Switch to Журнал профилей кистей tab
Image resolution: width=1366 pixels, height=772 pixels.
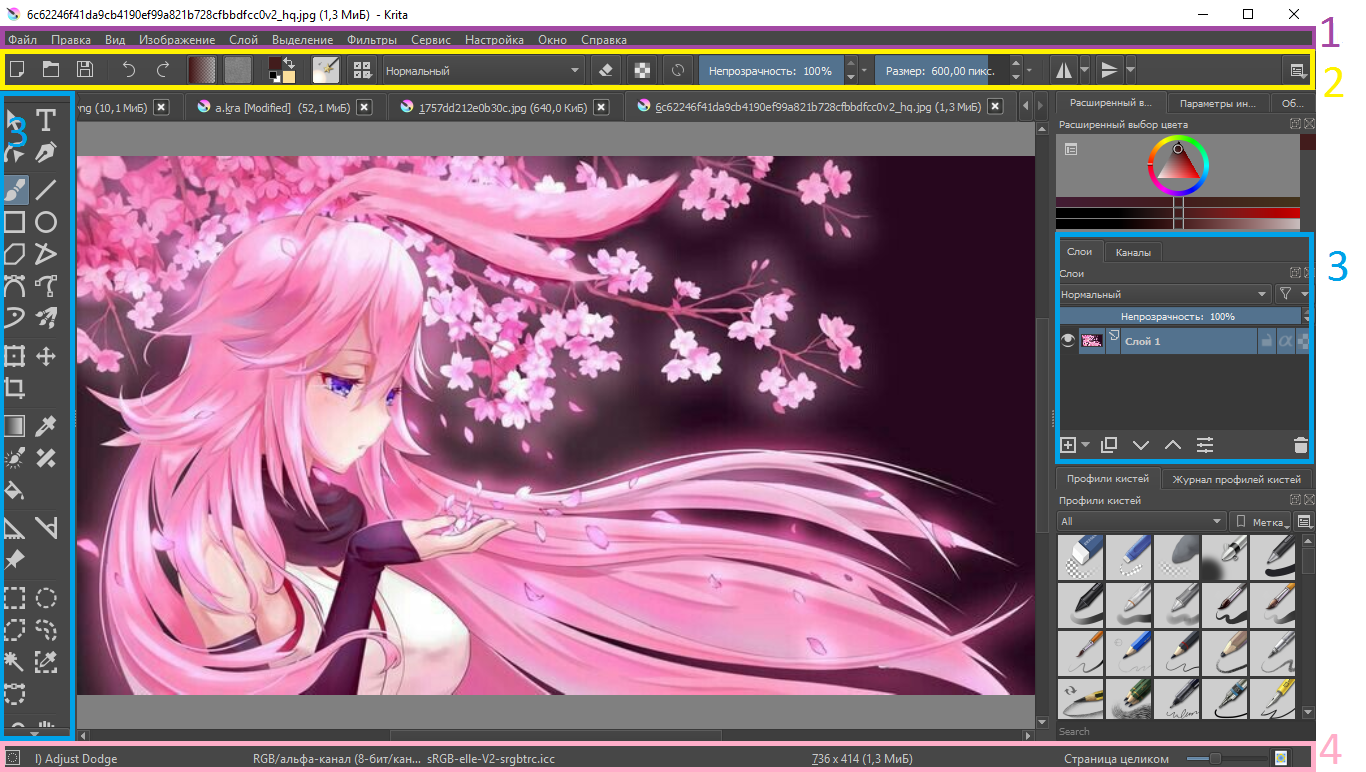1237,479
